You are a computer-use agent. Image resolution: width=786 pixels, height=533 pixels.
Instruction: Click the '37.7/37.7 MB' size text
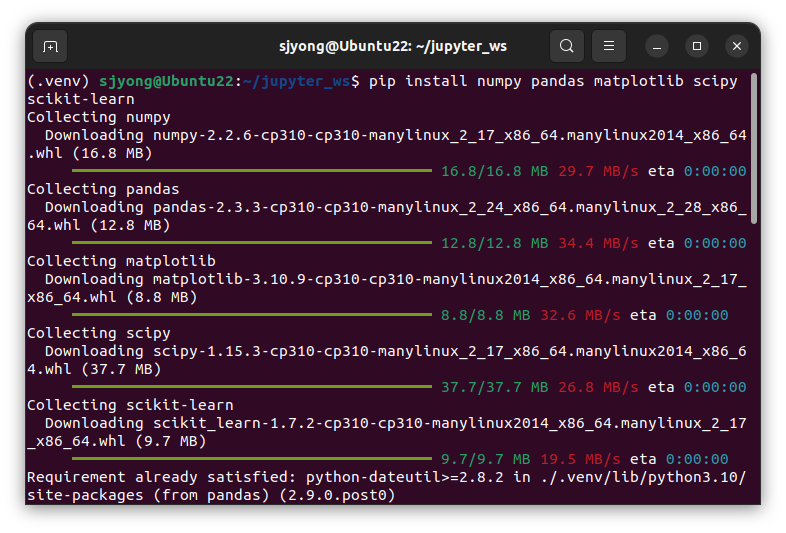[x=495, y=387]
